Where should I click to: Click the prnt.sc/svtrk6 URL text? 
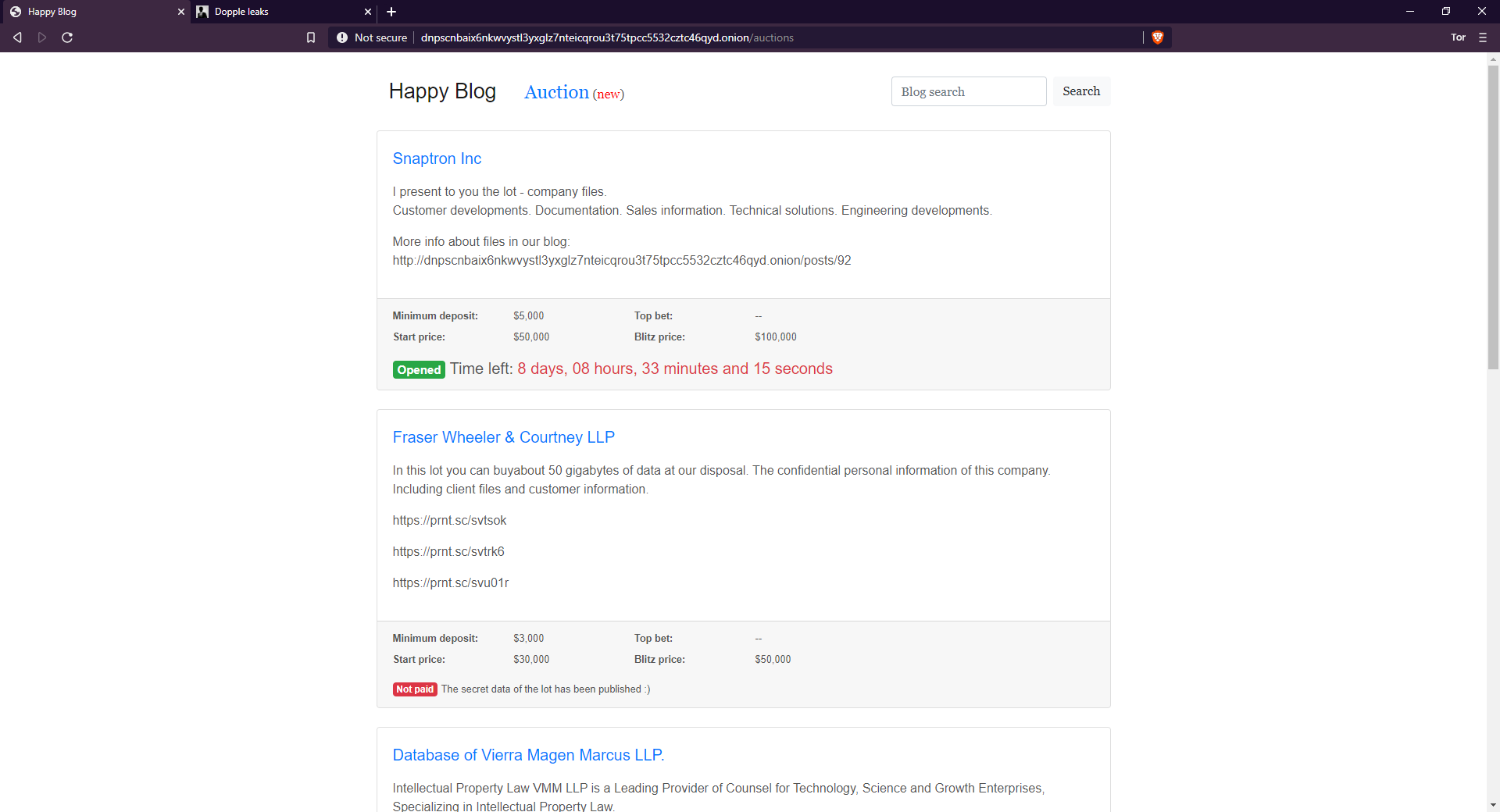pyautogui.click(x=448, y=552)
